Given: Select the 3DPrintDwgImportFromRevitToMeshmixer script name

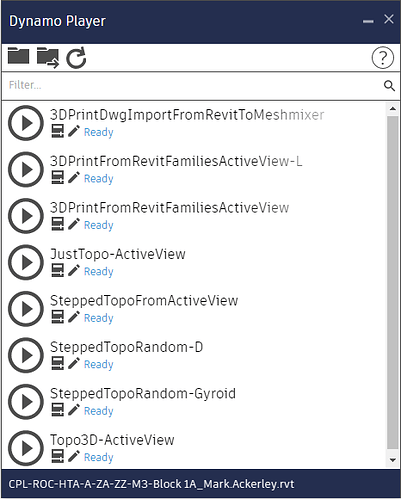Looking at the screenshot, I should (187, 115).
